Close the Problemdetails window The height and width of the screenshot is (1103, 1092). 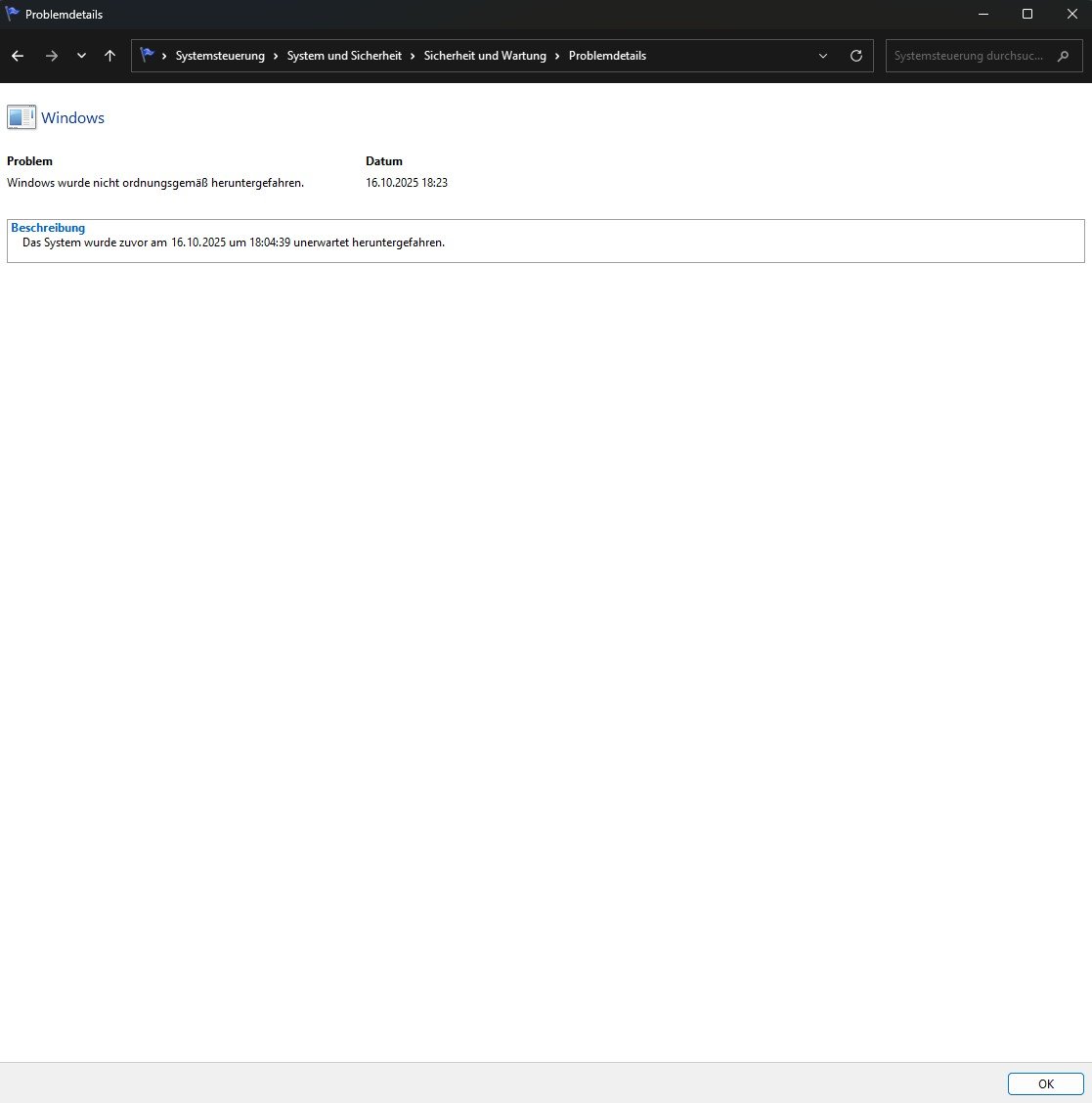[x=1071, y=14]
